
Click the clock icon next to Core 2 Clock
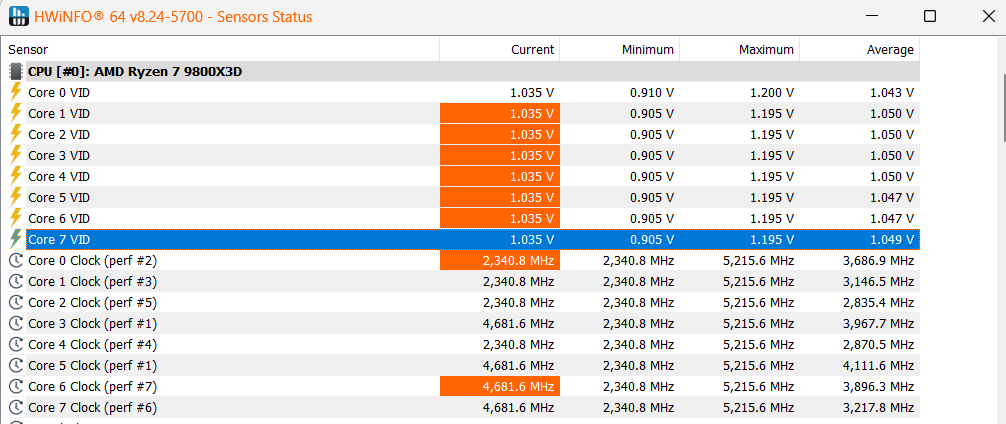click(16, 302)
